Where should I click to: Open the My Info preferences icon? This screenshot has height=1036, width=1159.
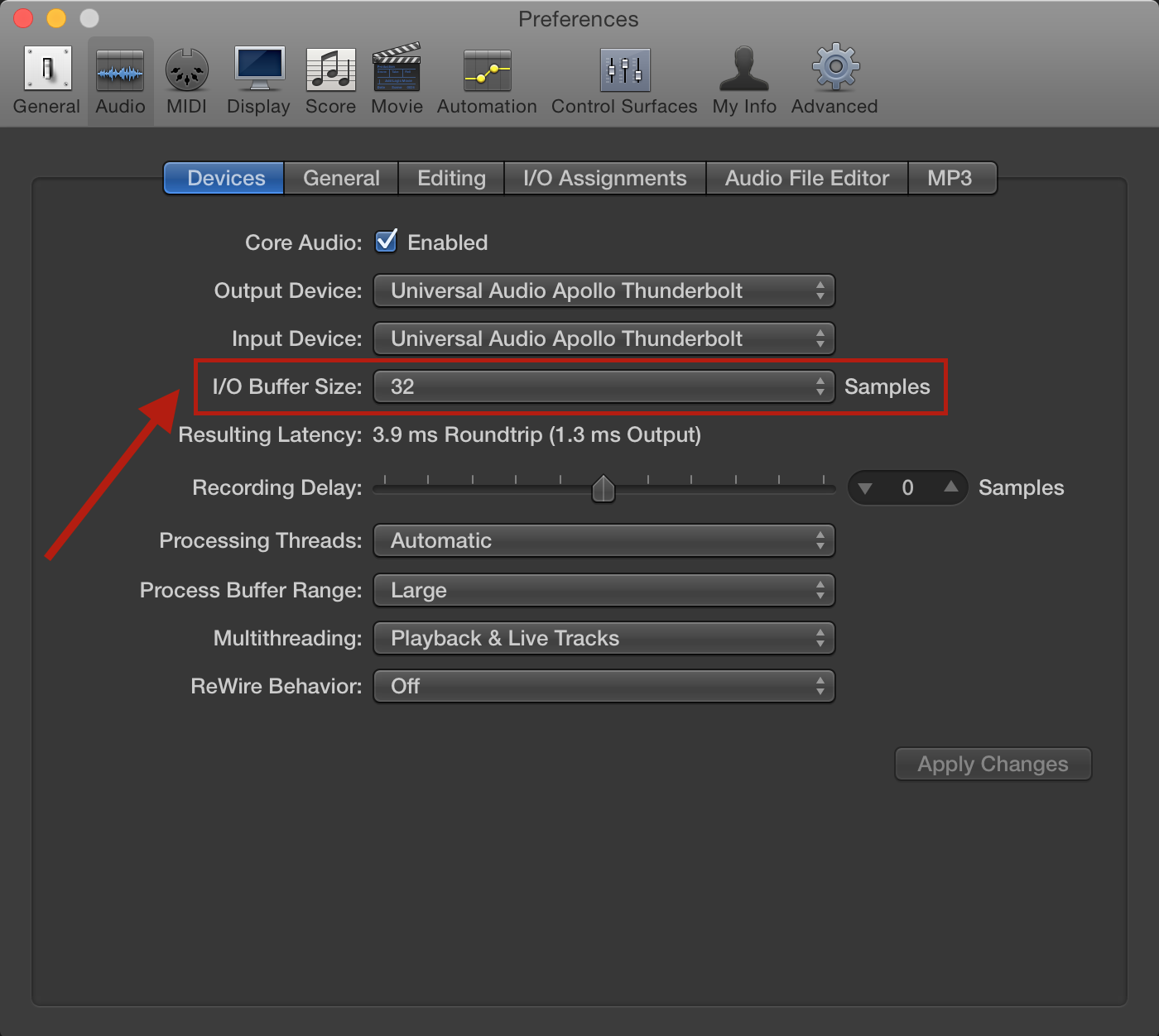pyautogui.click(x=744, y=70)
